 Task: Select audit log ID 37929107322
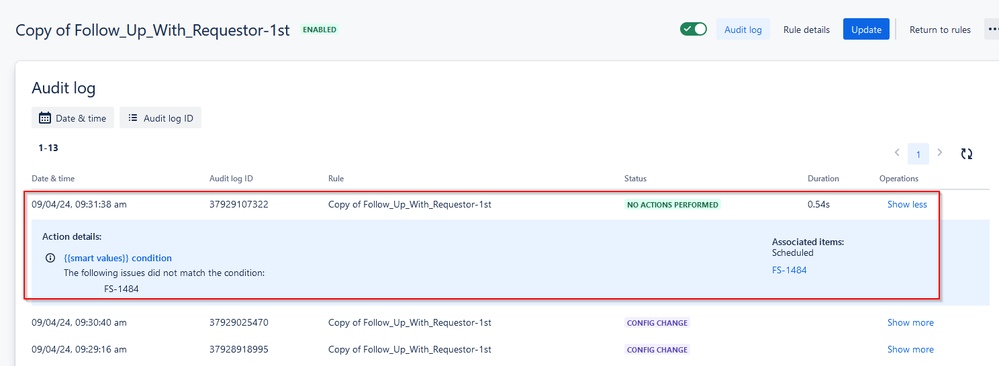pos(239,205)
